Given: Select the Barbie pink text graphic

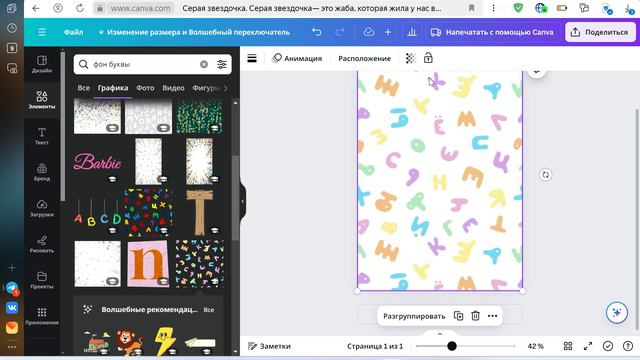Looking at the screenshot, I should point(98,162).
